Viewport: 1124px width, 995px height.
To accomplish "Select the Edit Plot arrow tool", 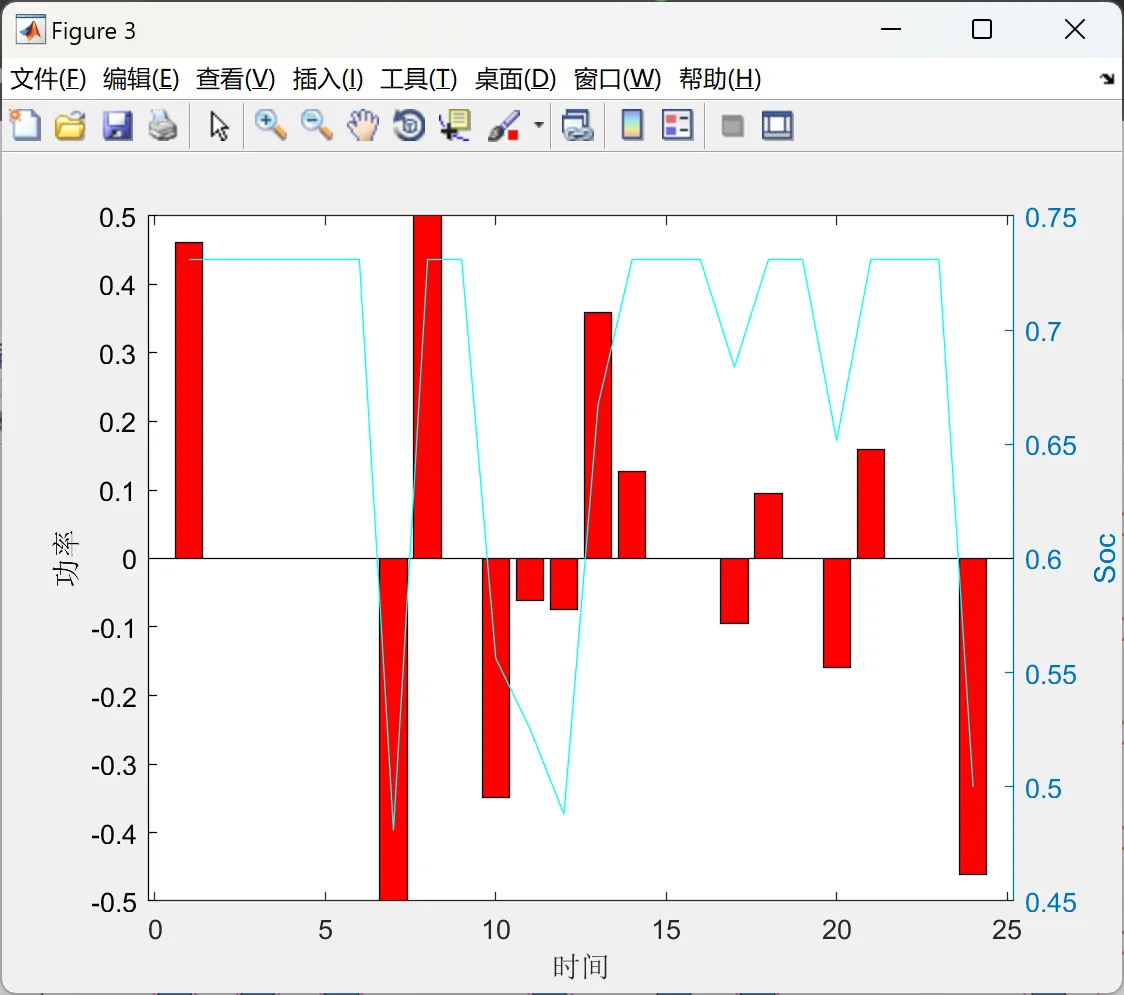I will 219,126.
